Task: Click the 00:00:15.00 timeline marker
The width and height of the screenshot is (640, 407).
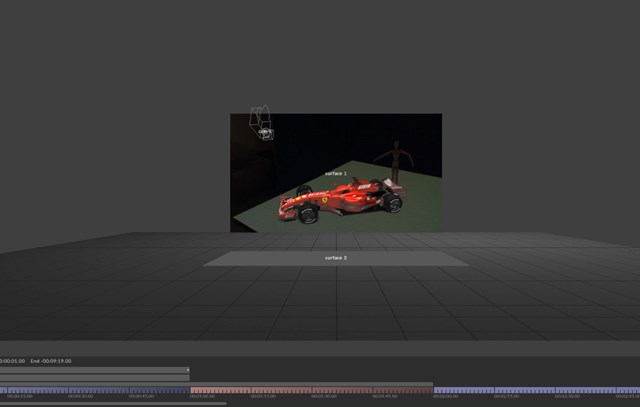Action: point(20,396)
